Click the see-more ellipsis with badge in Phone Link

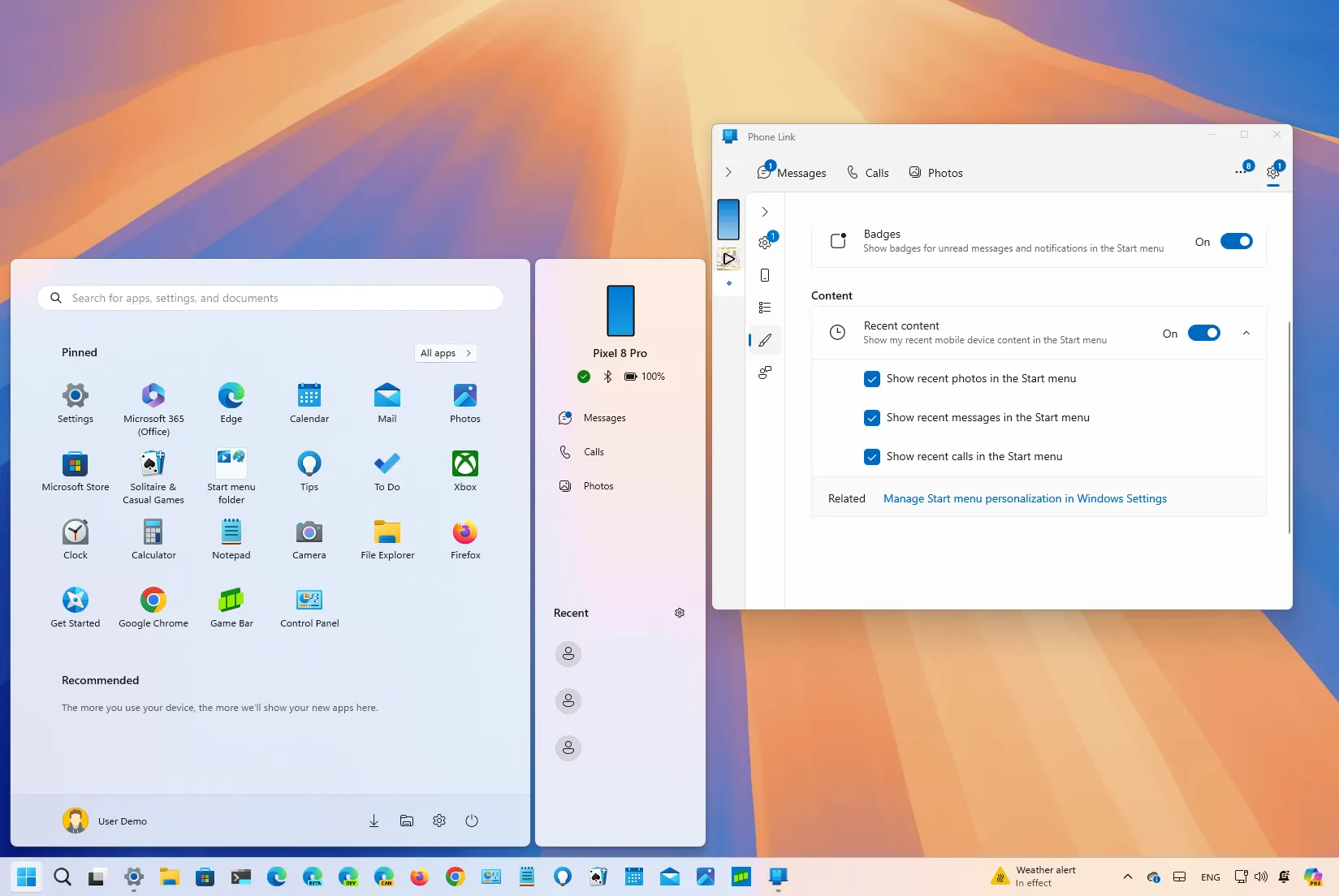click(x=1242, y=172)
